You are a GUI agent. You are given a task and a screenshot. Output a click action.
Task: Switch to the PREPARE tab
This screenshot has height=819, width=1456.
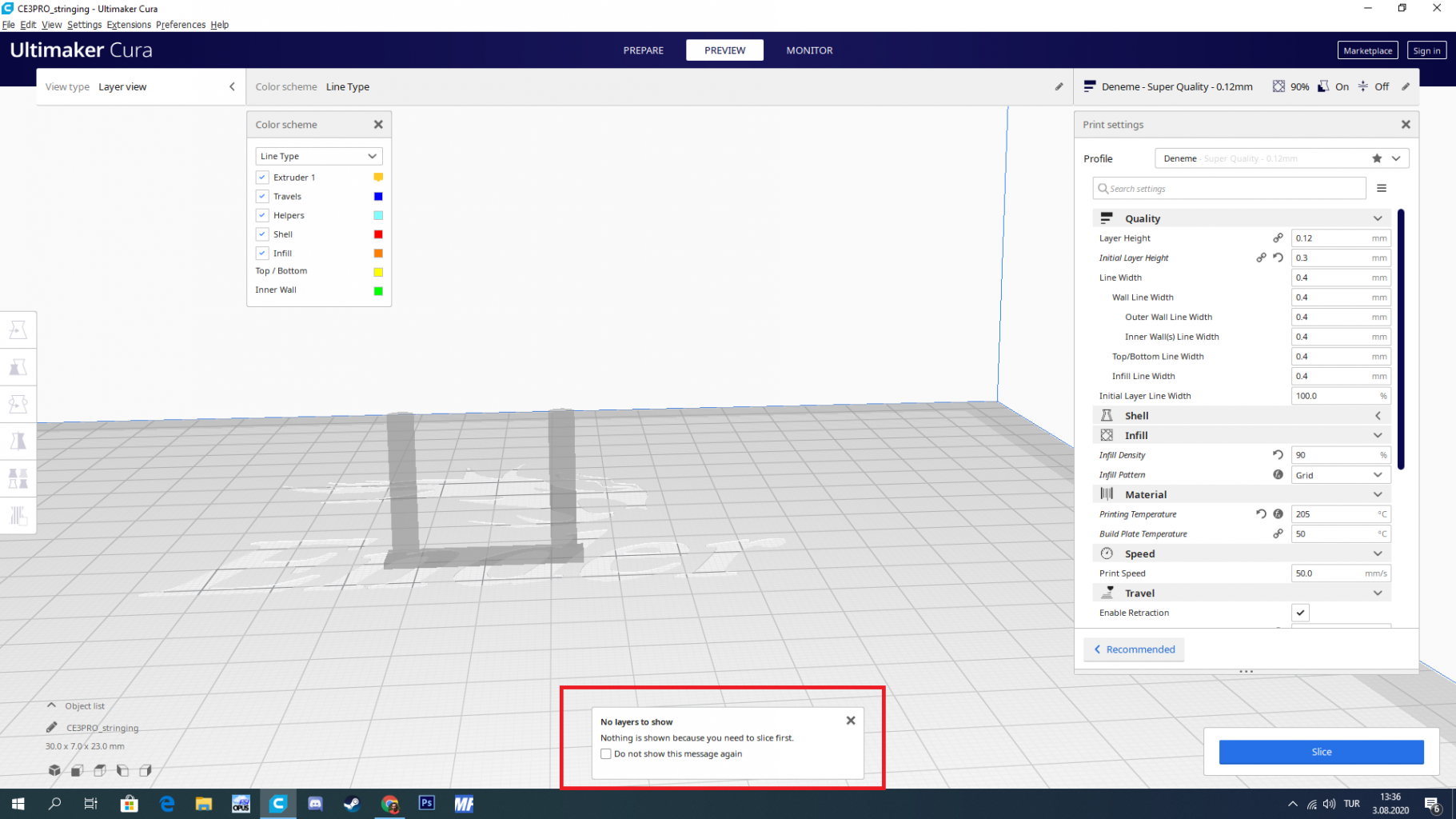(x=643, y=50)
